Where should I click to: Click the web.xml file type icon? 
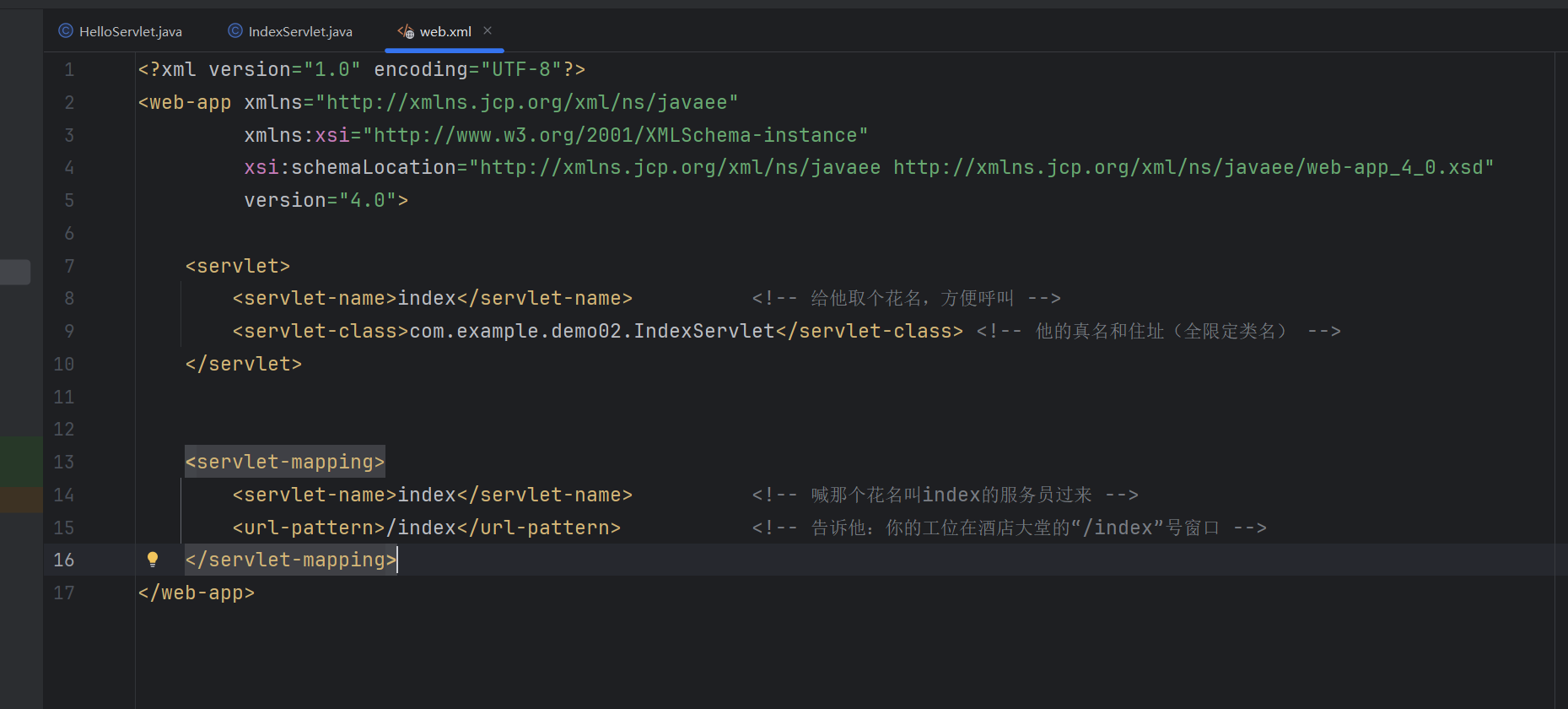click(406, 31)
